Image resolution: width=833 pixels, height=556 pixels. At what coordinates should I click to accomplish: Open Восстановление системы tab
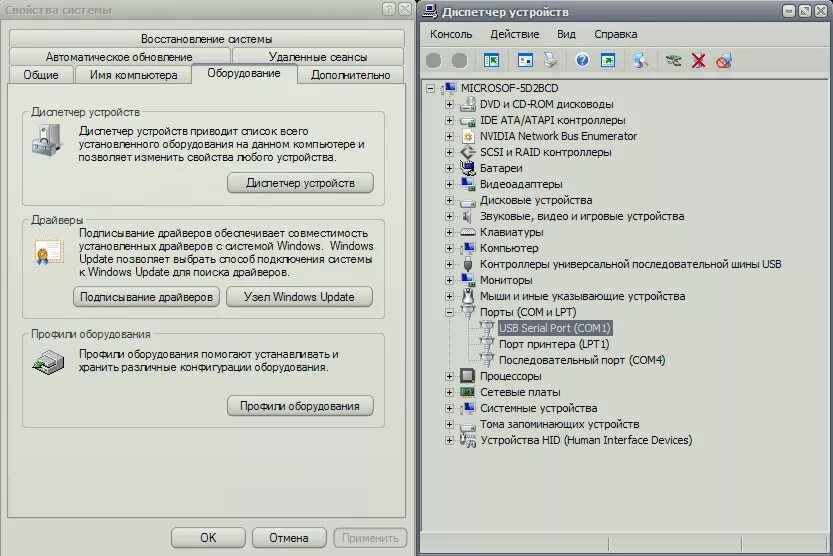click(x=207, y=39)
